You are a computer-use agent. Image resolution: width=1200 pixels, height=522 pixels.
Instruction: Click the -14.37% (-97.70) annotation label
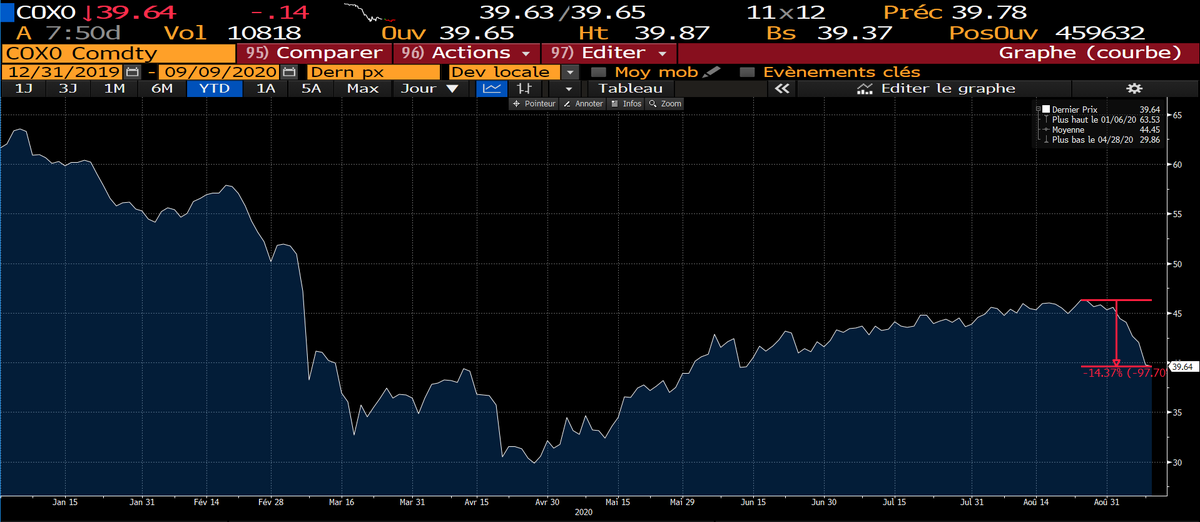[x=1123, y=373]
